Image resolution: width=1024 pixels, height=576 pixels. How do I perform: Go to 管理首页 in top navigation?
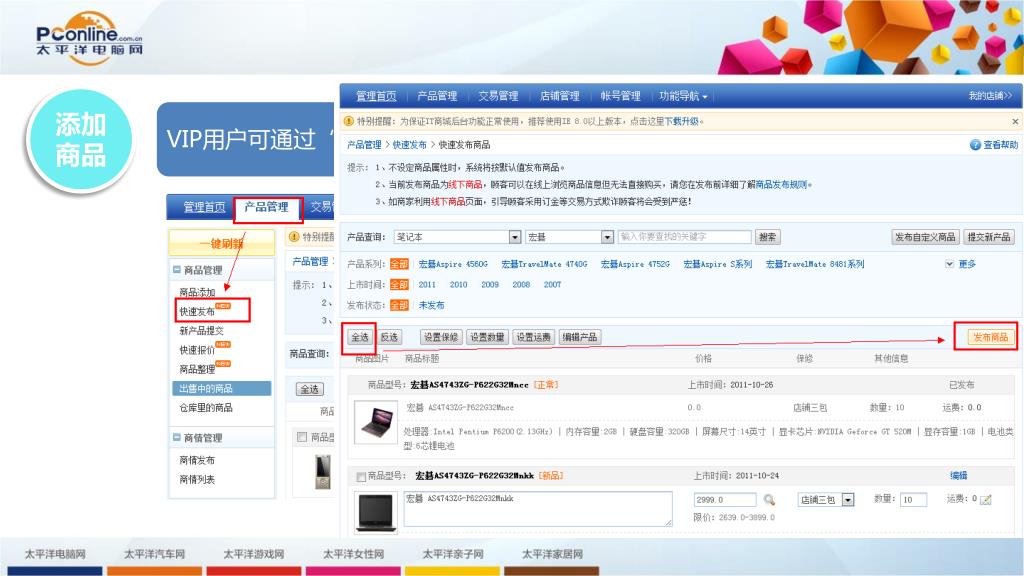point(376,96)
